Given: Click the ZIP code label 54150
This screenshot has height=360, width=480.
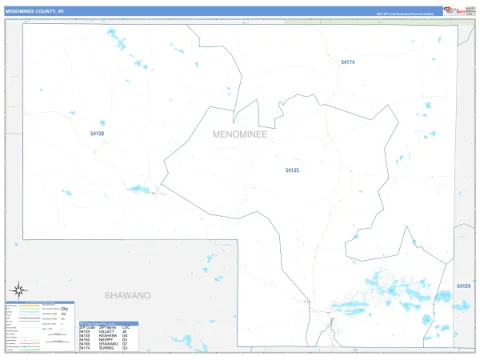Looking at the screenshot, I should tap(97, 134).
